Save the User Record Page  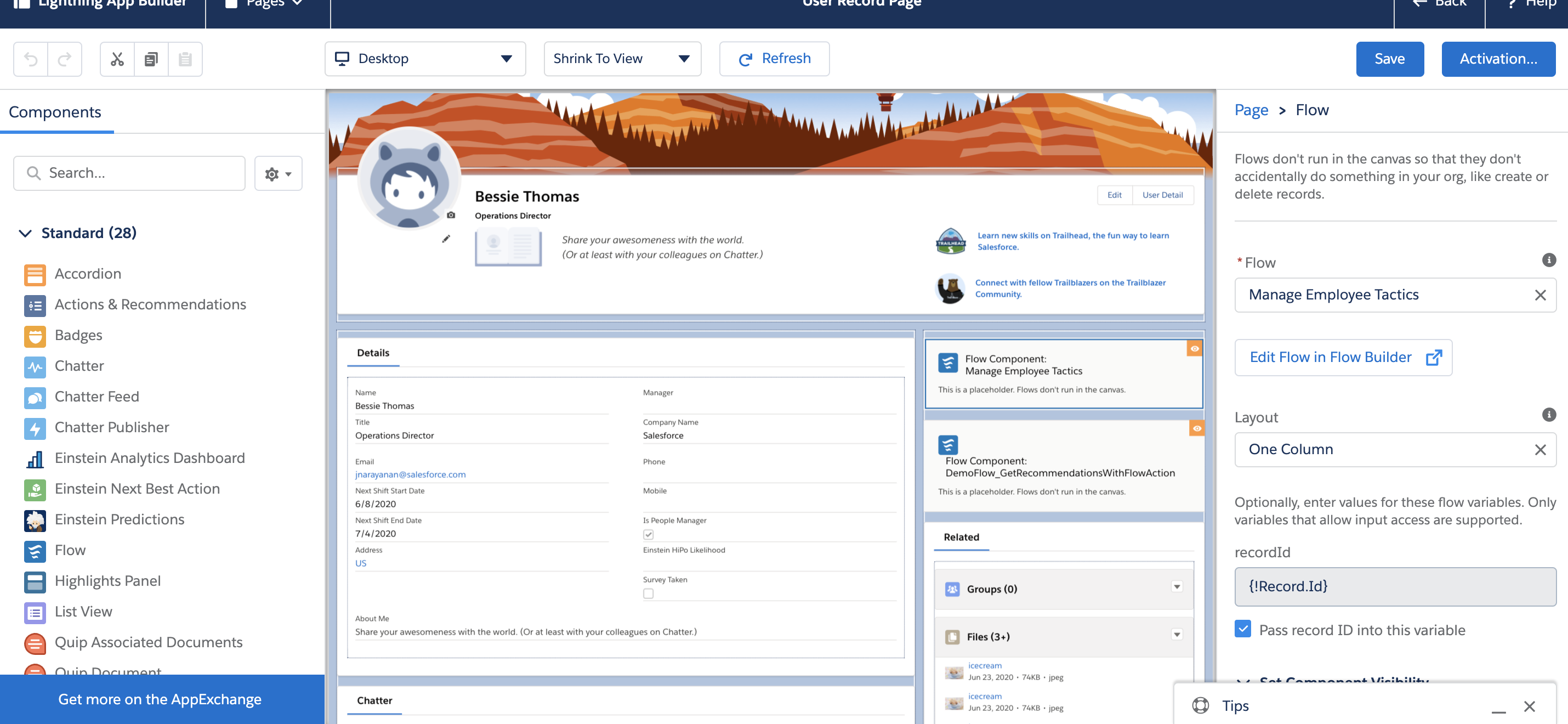1390,59
